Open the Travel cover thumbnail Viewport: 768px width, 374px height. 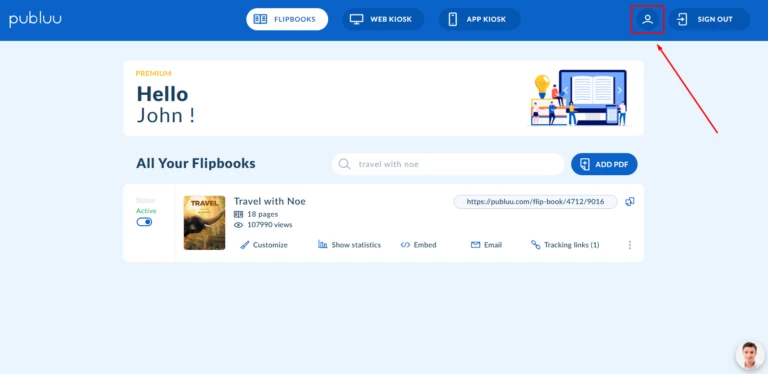click(x=204, y=223)
